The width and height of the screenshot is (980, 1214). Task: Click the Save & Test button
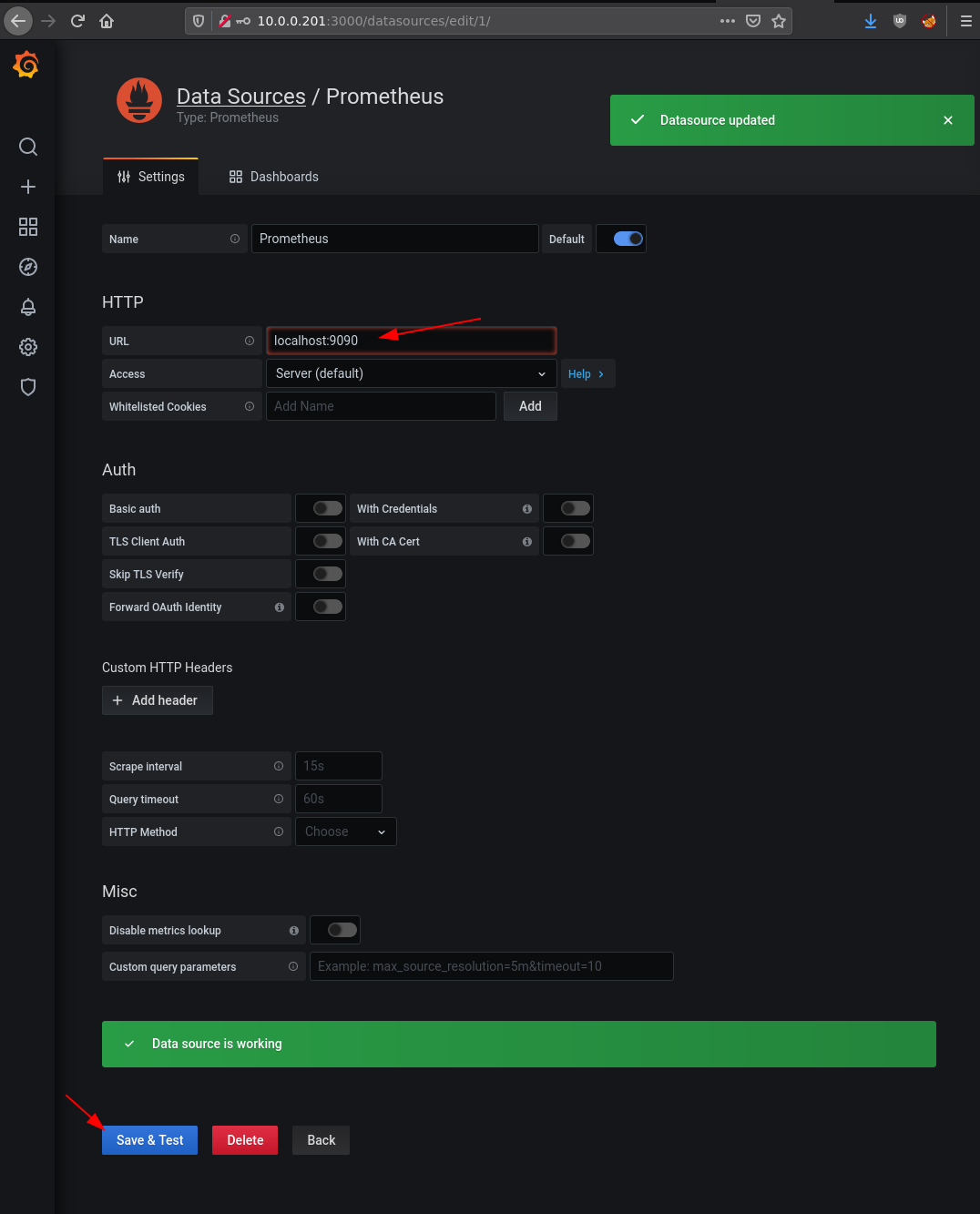coord(150,1140)
